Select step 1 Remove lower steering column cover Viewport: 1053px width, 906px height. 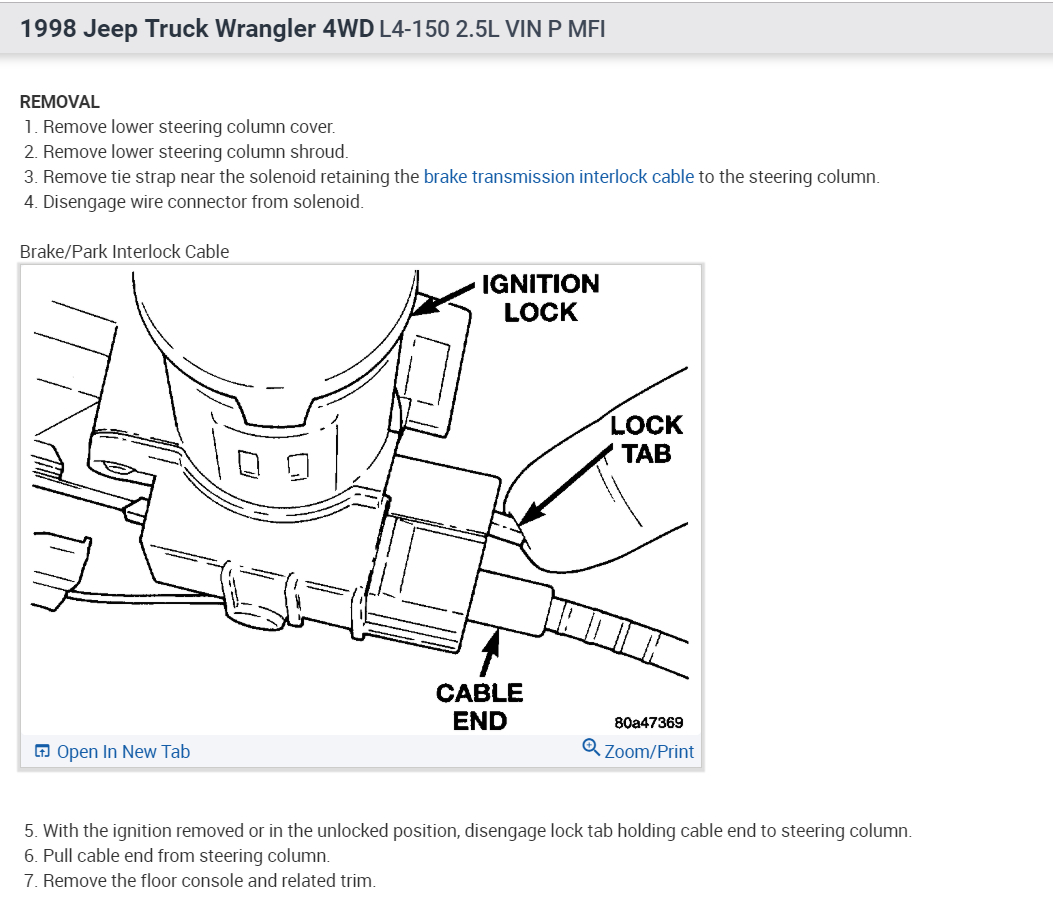click(179, 127)
